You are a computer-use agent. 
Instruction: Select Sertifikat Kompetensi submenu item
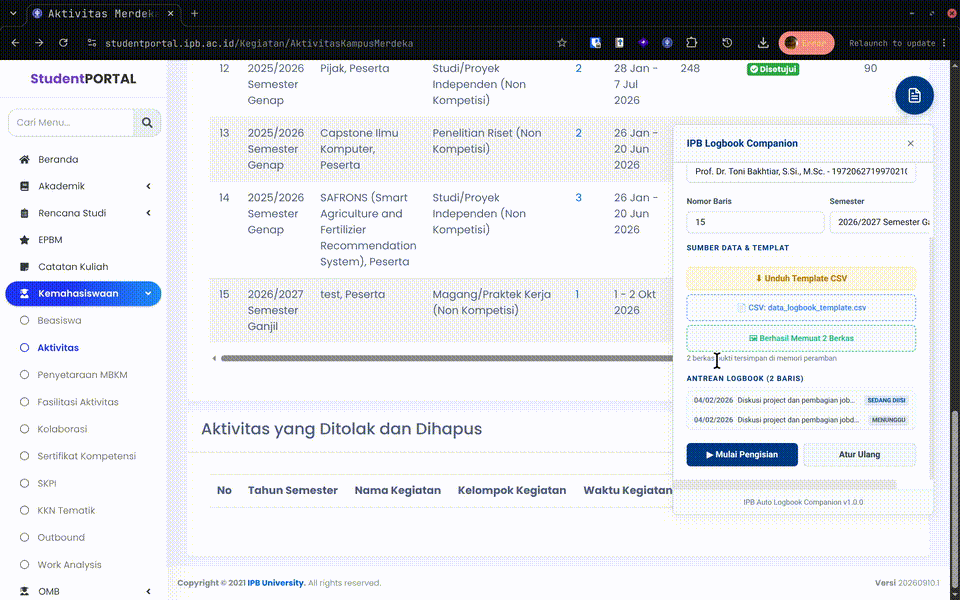(x=86, y=456)
